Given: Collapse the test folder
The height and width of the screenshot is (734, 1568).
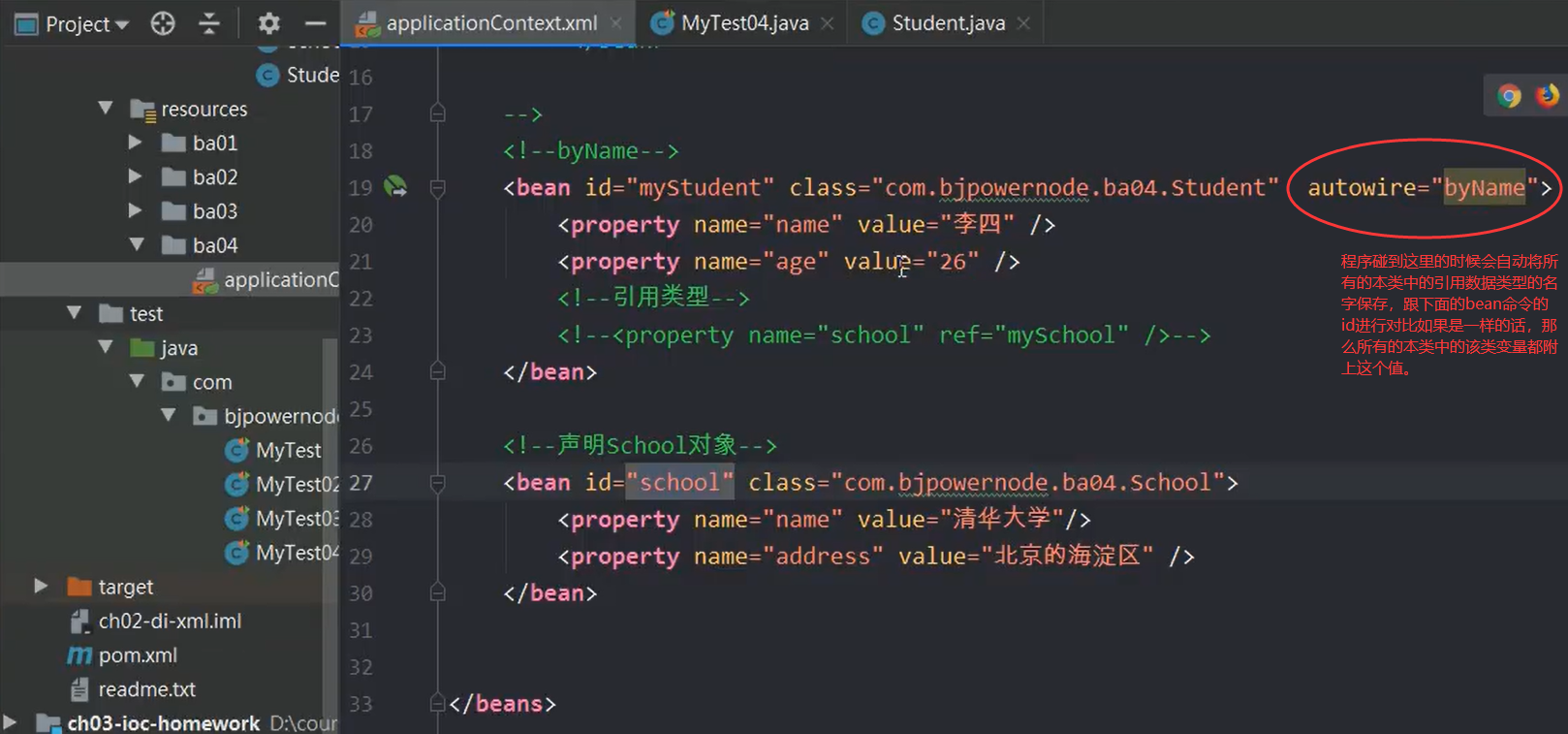Looking at the screenshot, I should (75, 313).
